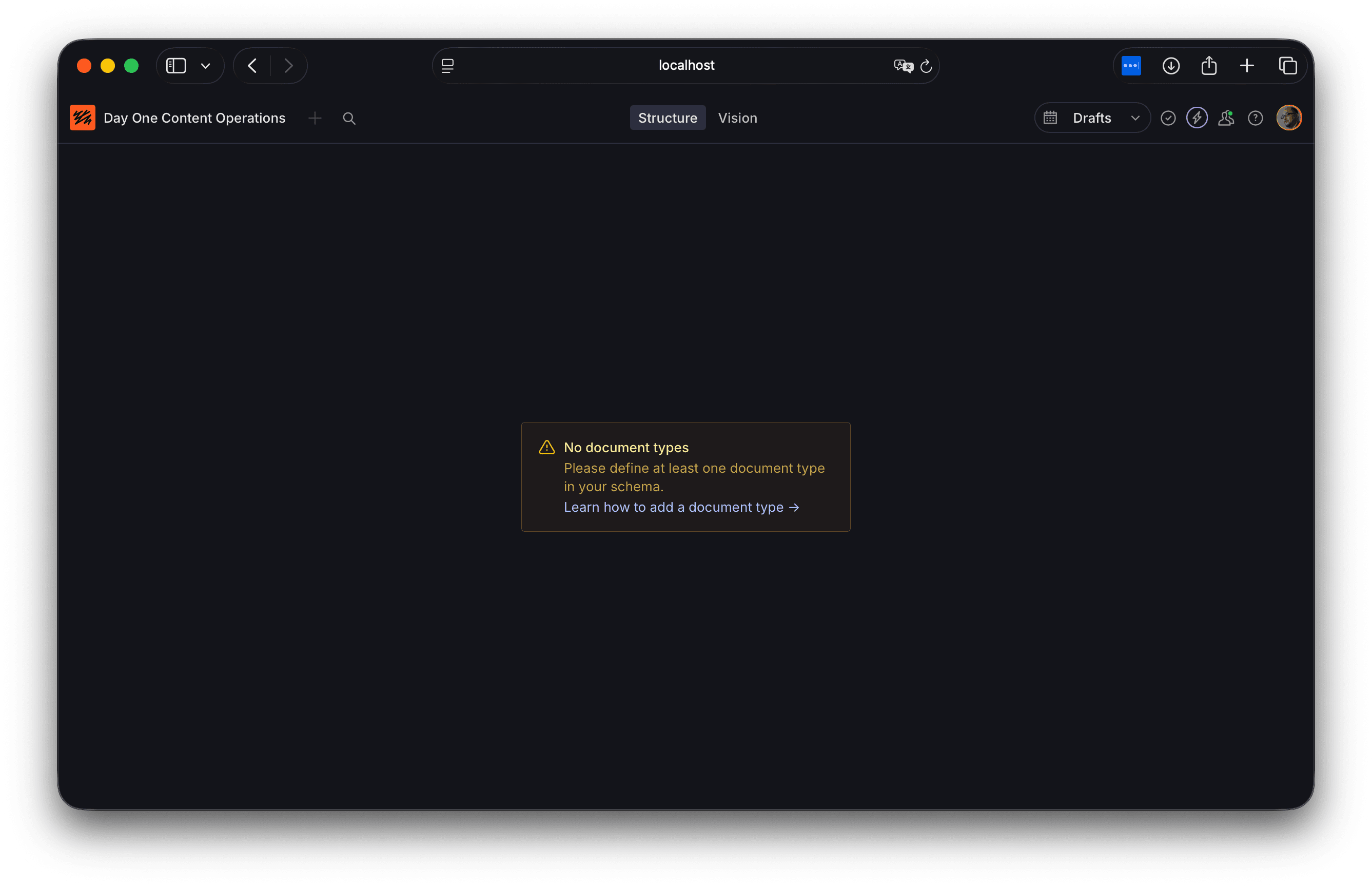Open the studio search magnifier icon

tap(349, 119)
